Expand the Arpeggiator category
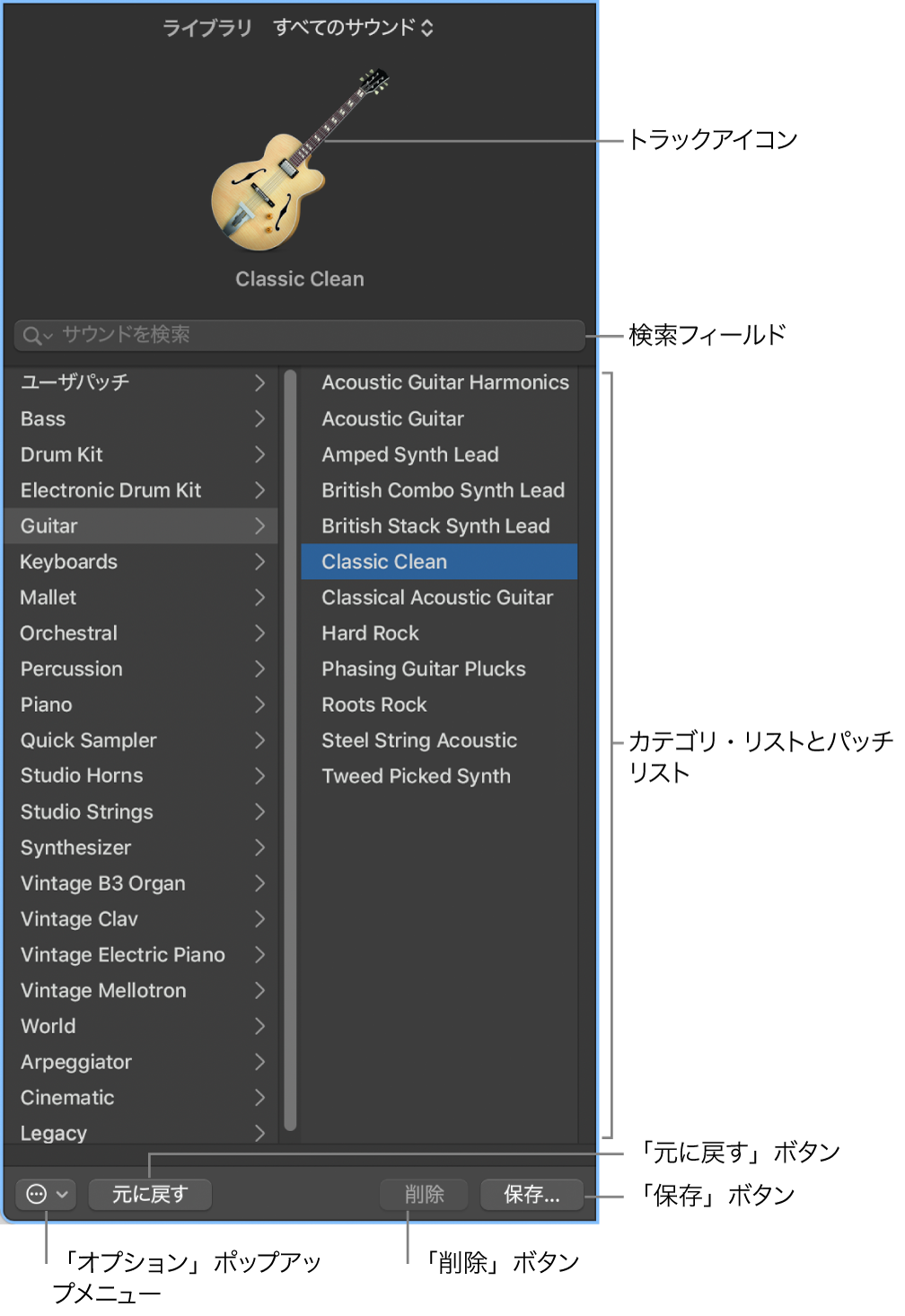 pos(259,1062)
